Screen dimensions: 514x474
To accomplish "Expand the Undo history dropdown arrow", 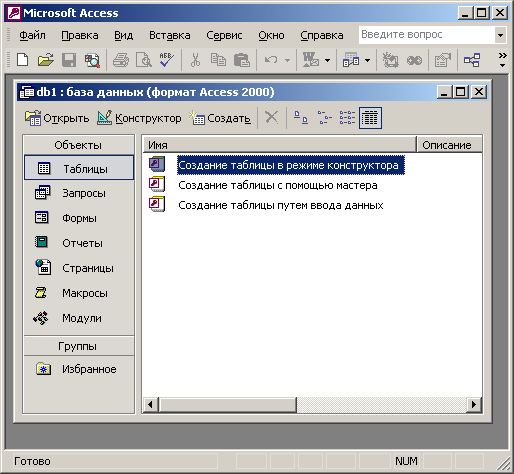I will pyautogui.click(x=287, y=60).
